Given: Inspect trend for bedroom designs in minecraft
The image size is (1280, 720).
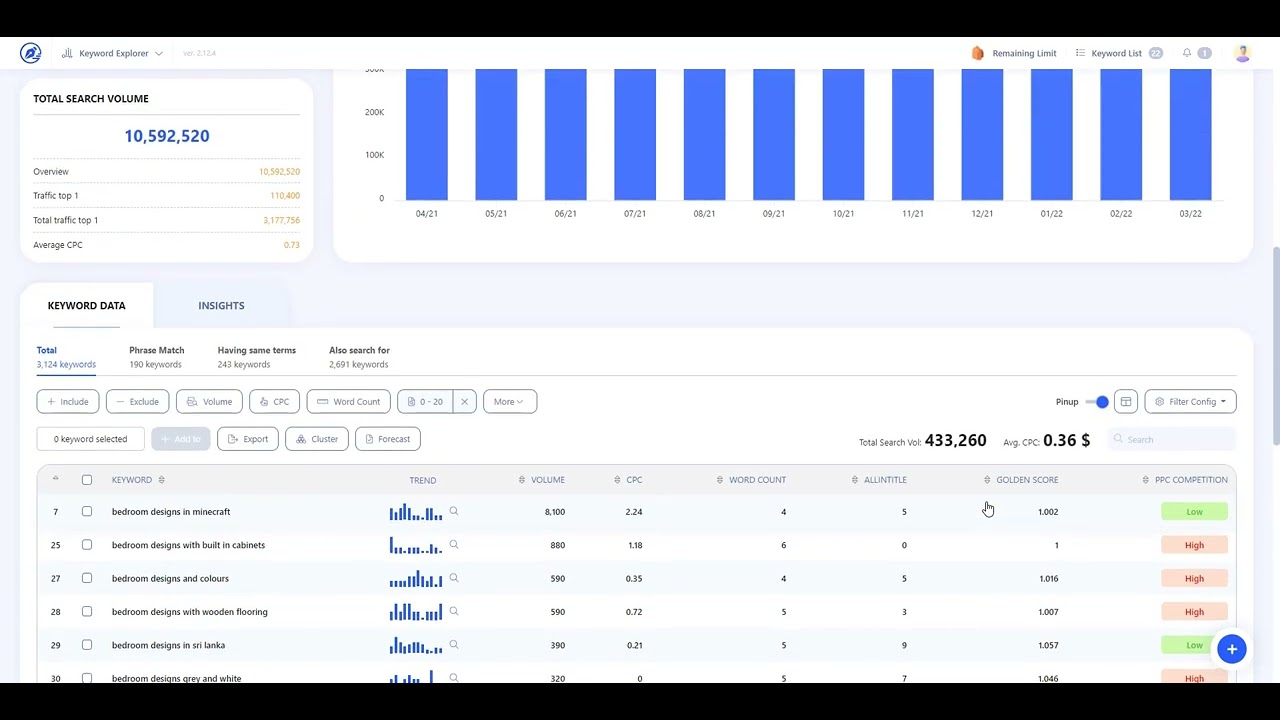Looking at the screenshot, I should pyautogui.click(x=453, y=511).
